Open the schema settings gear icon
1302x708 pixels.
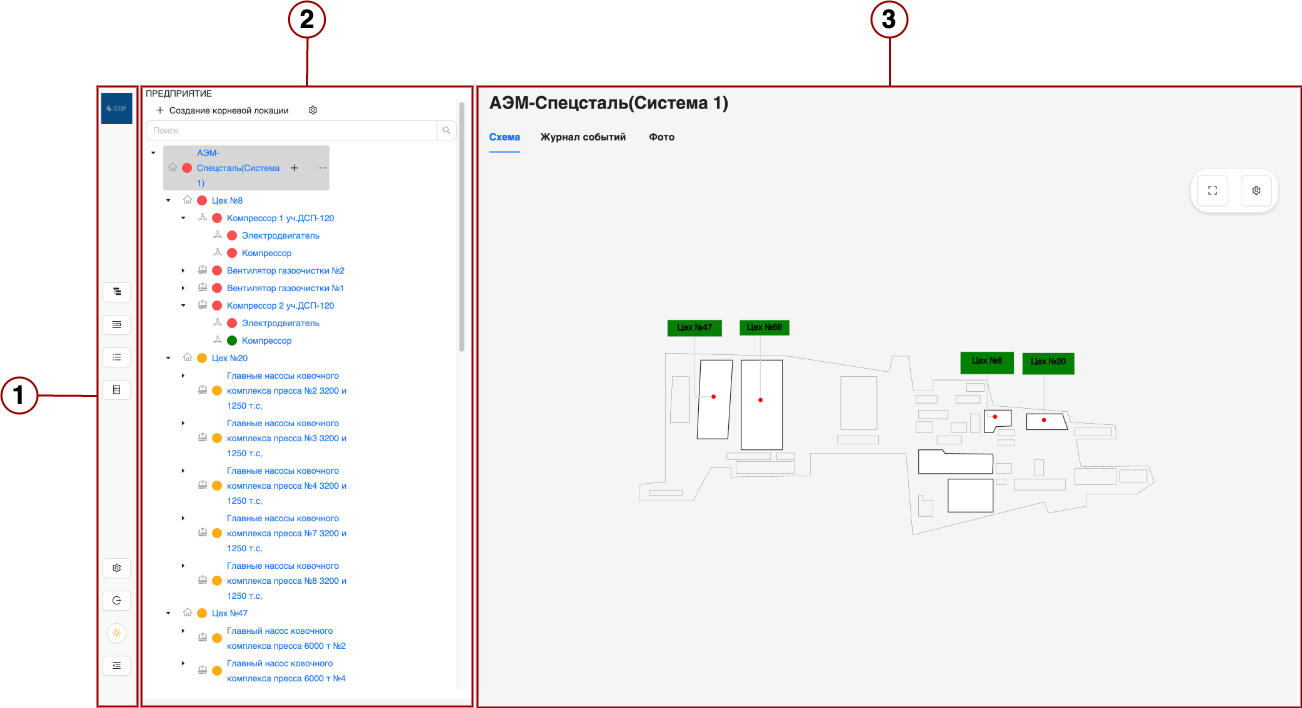click(1256, 189)
